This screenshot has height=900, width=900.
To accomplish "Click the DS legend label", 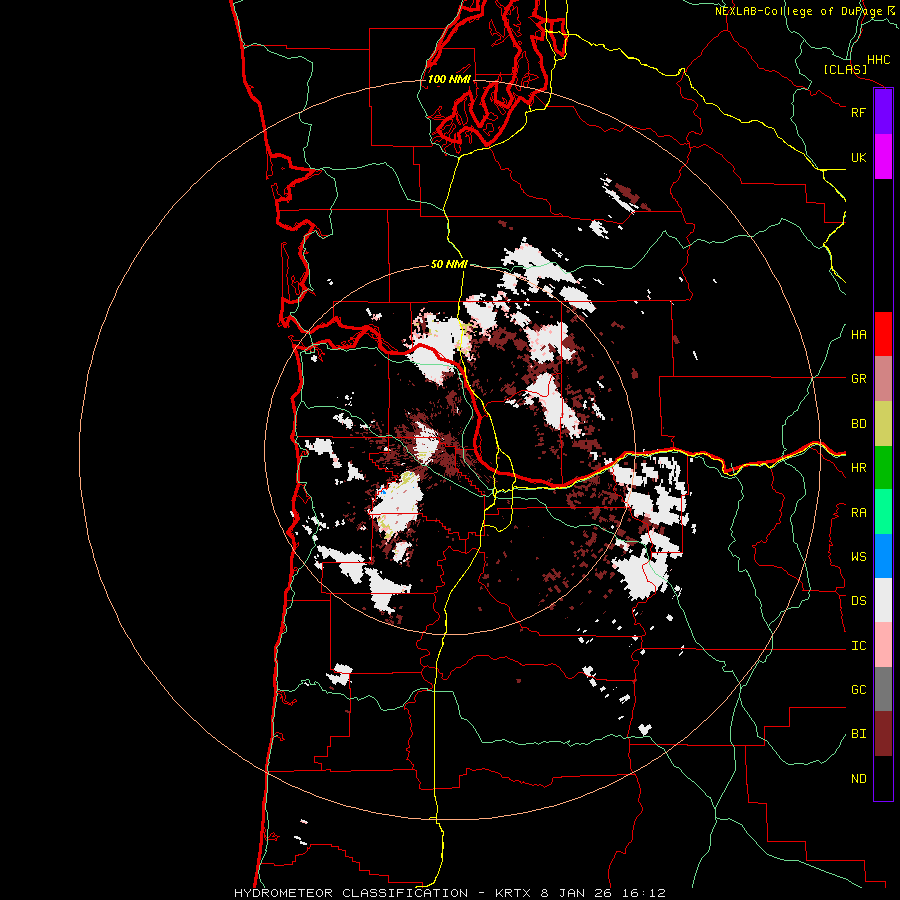I will (x=858, y=601).
